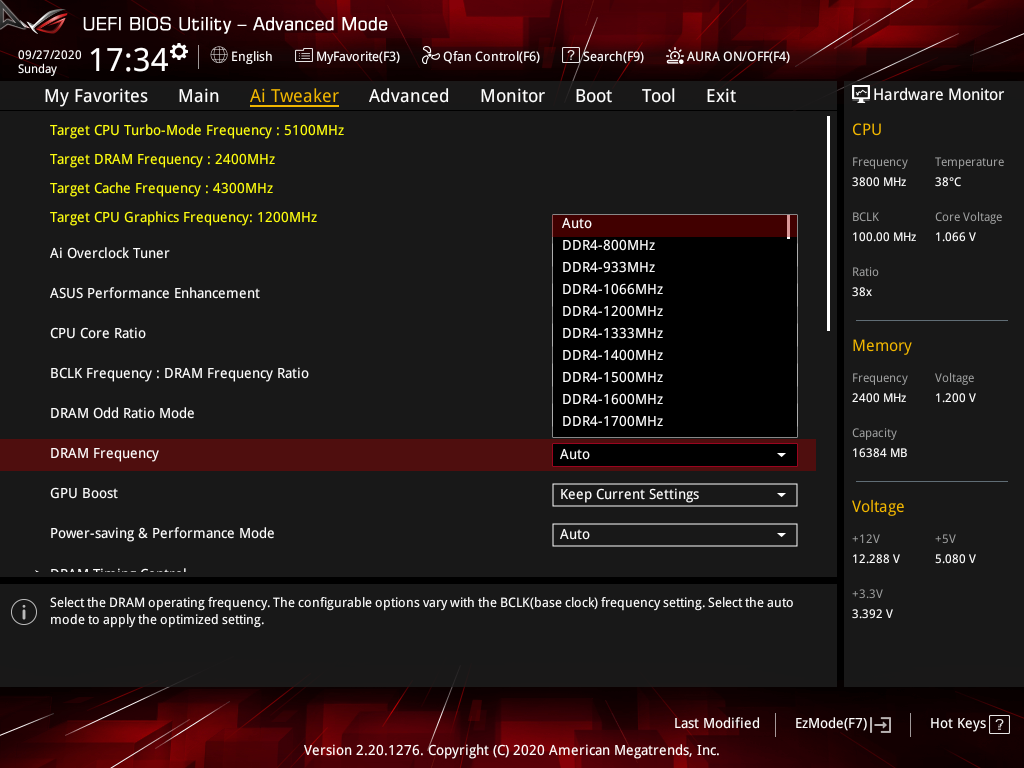Choose DDR4-1333MHz option
1024x768 pixels.
(x=671, y=334)
